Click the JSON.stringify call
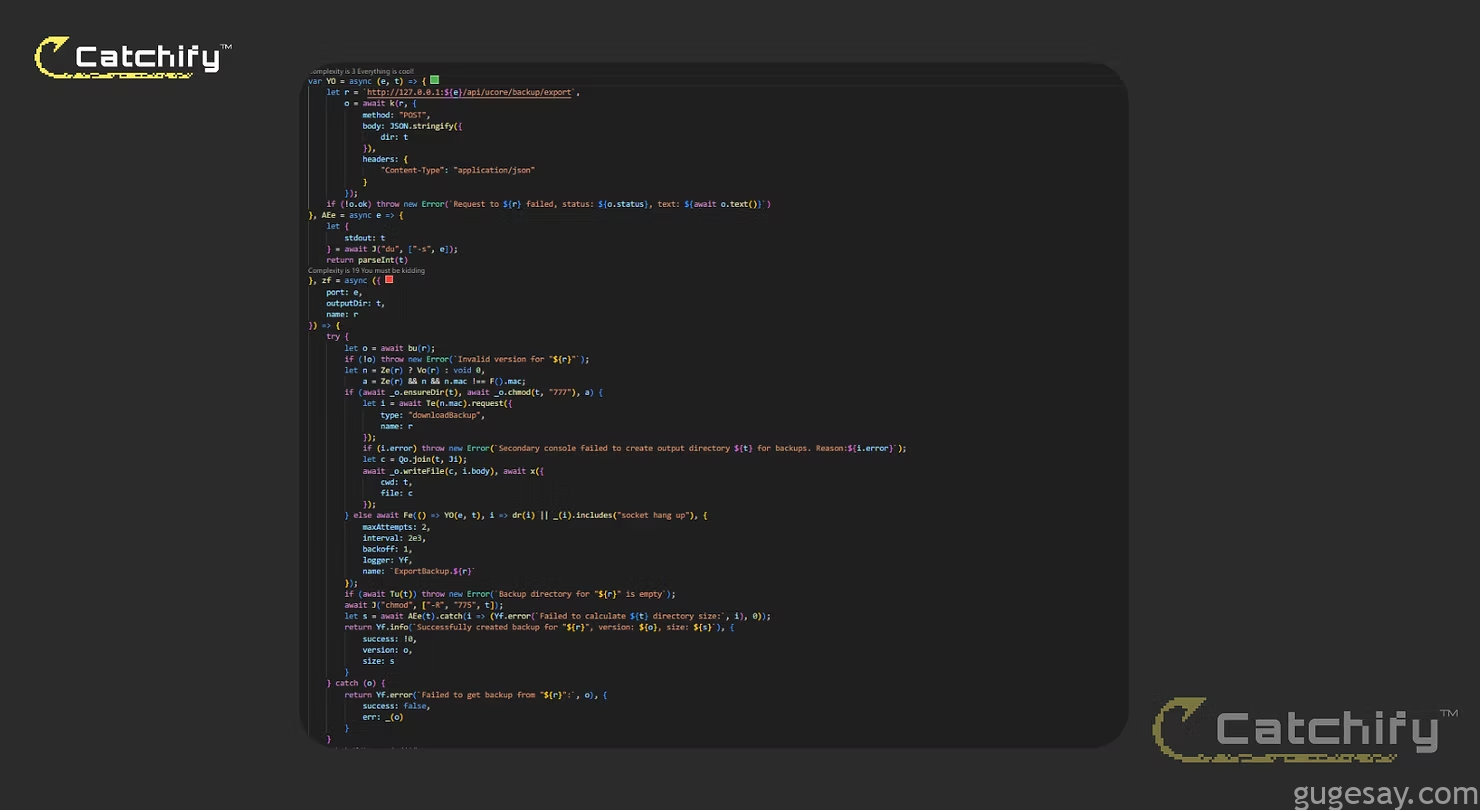 click(x=425, y=126)
